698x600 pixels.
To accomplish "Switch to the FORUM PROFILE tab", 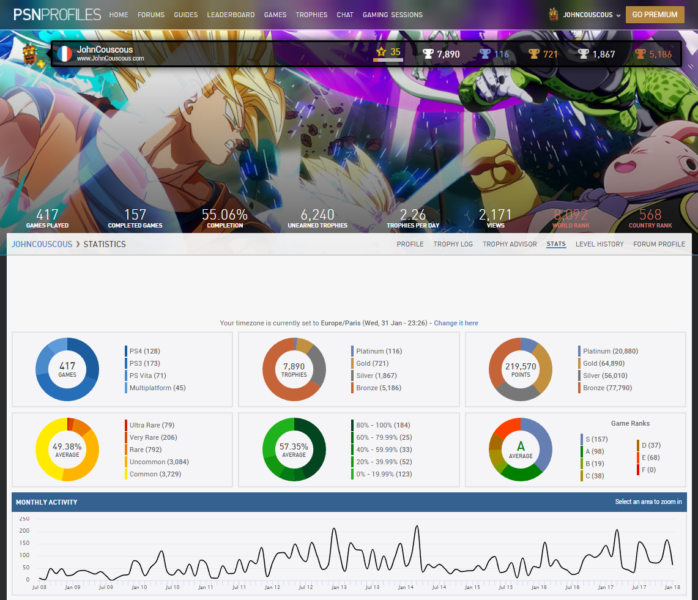I will coord(659,244).
